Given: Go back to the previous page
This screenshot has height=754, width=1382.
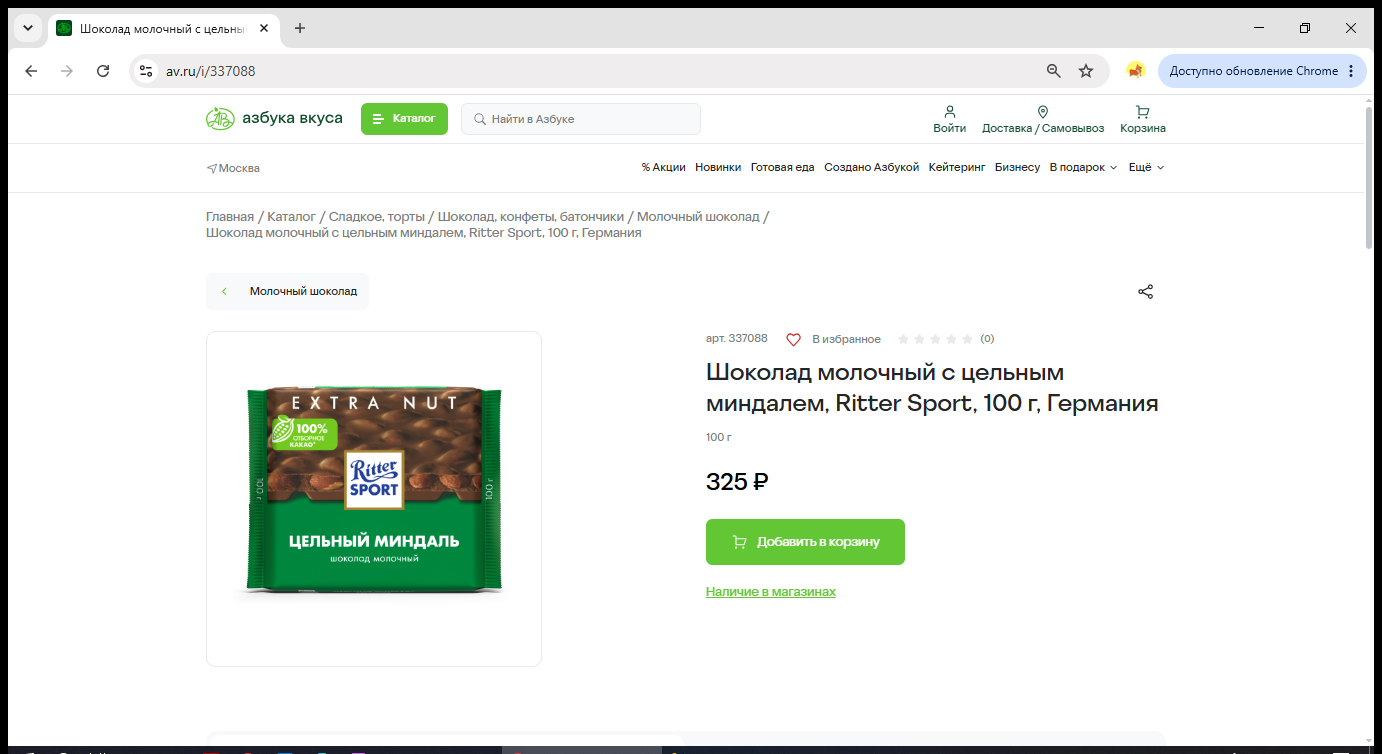Looking at the screenshot, I should pos(31,71).
